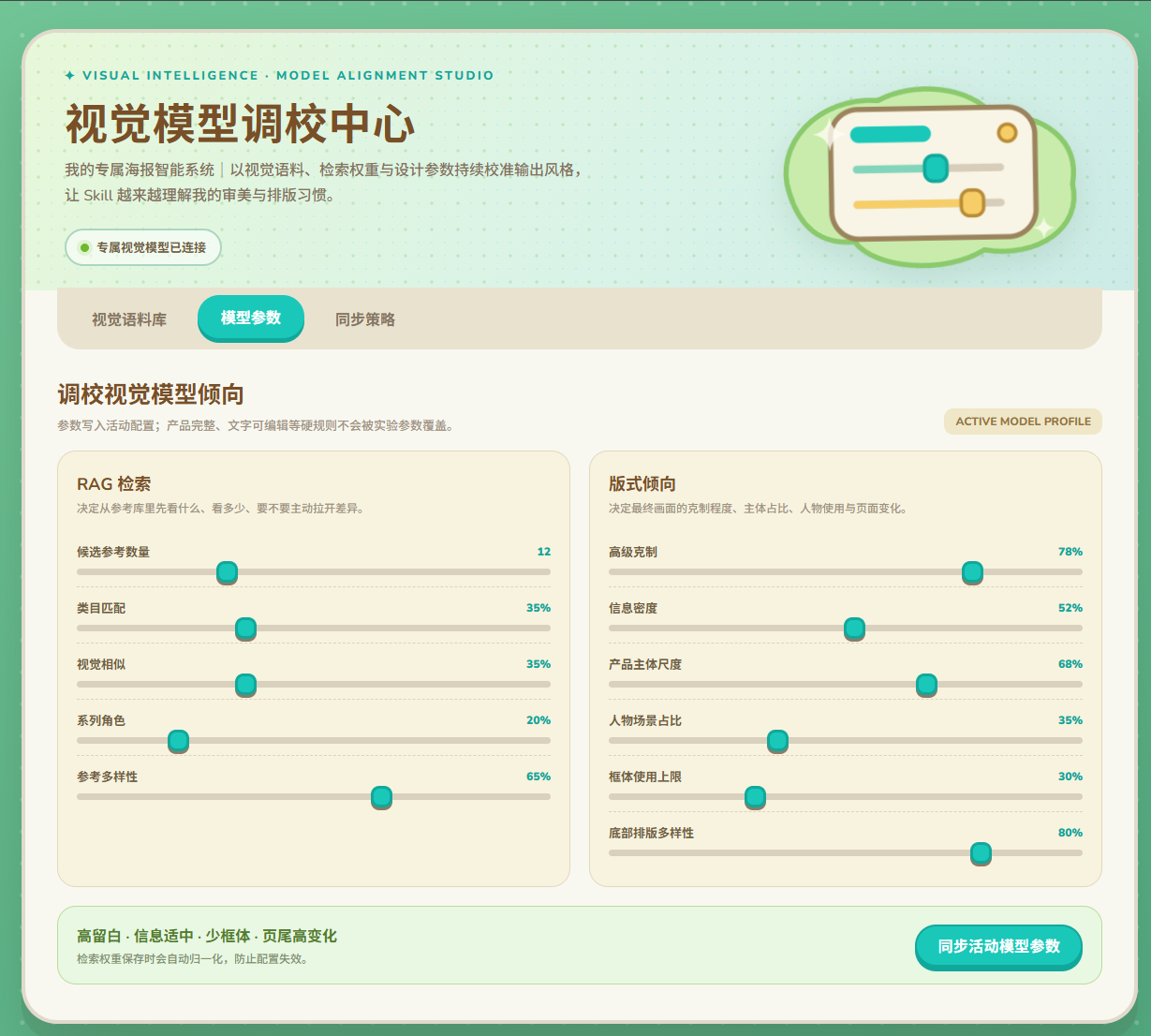Click the 候选参考数量 value 12

(544, 552)
